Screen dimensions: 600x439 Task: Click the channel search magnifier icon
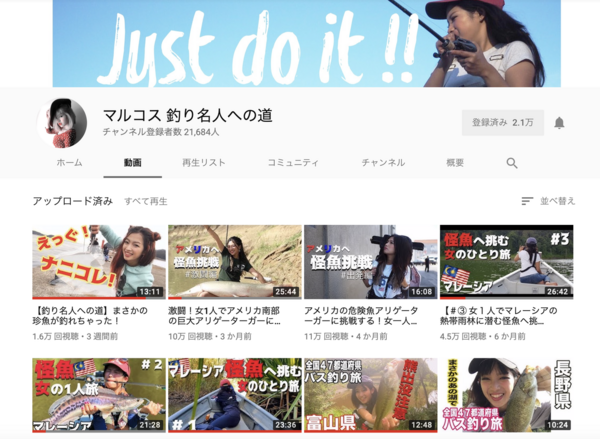point(512,163)
